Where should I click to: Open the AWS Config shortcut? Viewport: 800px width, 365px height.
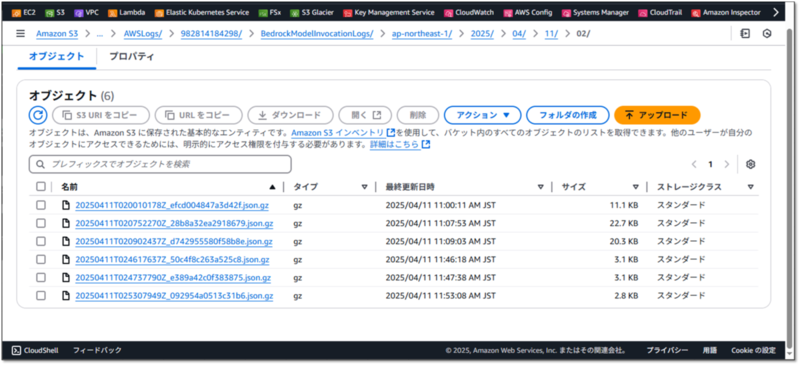pos(528,12)
